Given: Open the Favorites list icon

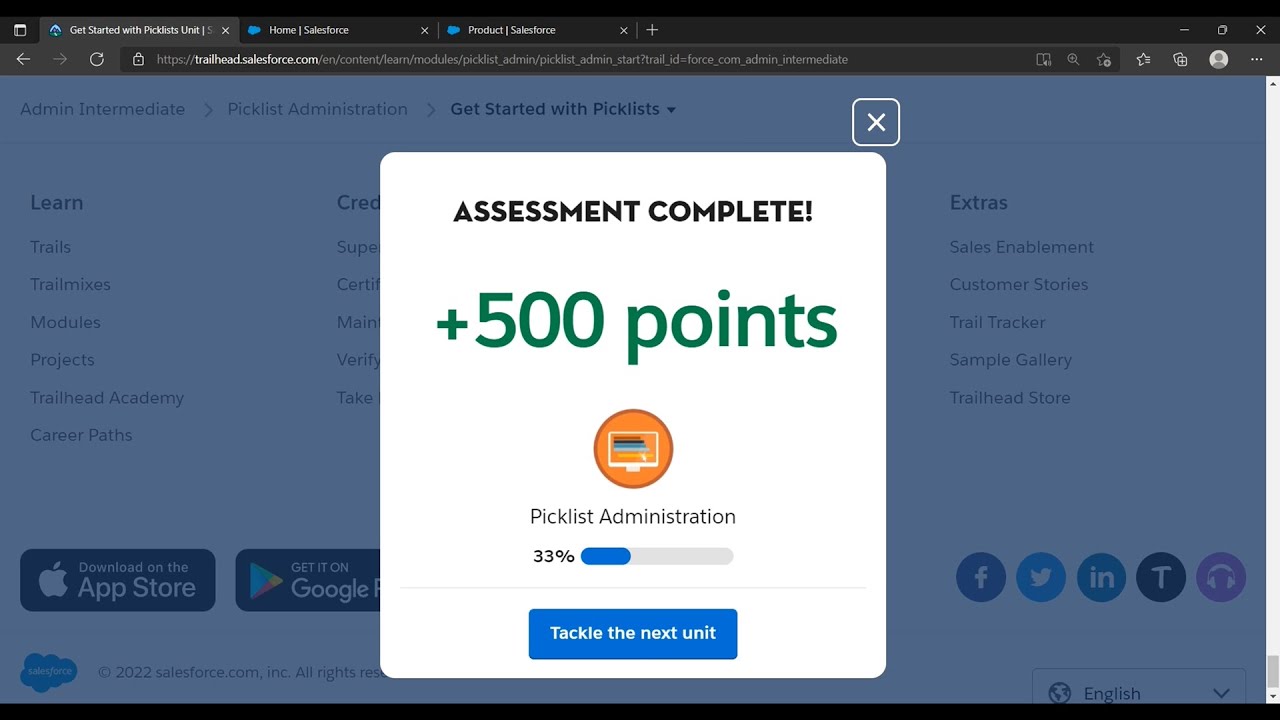Looking at the screenshot, I should (x=1143, y=59).
